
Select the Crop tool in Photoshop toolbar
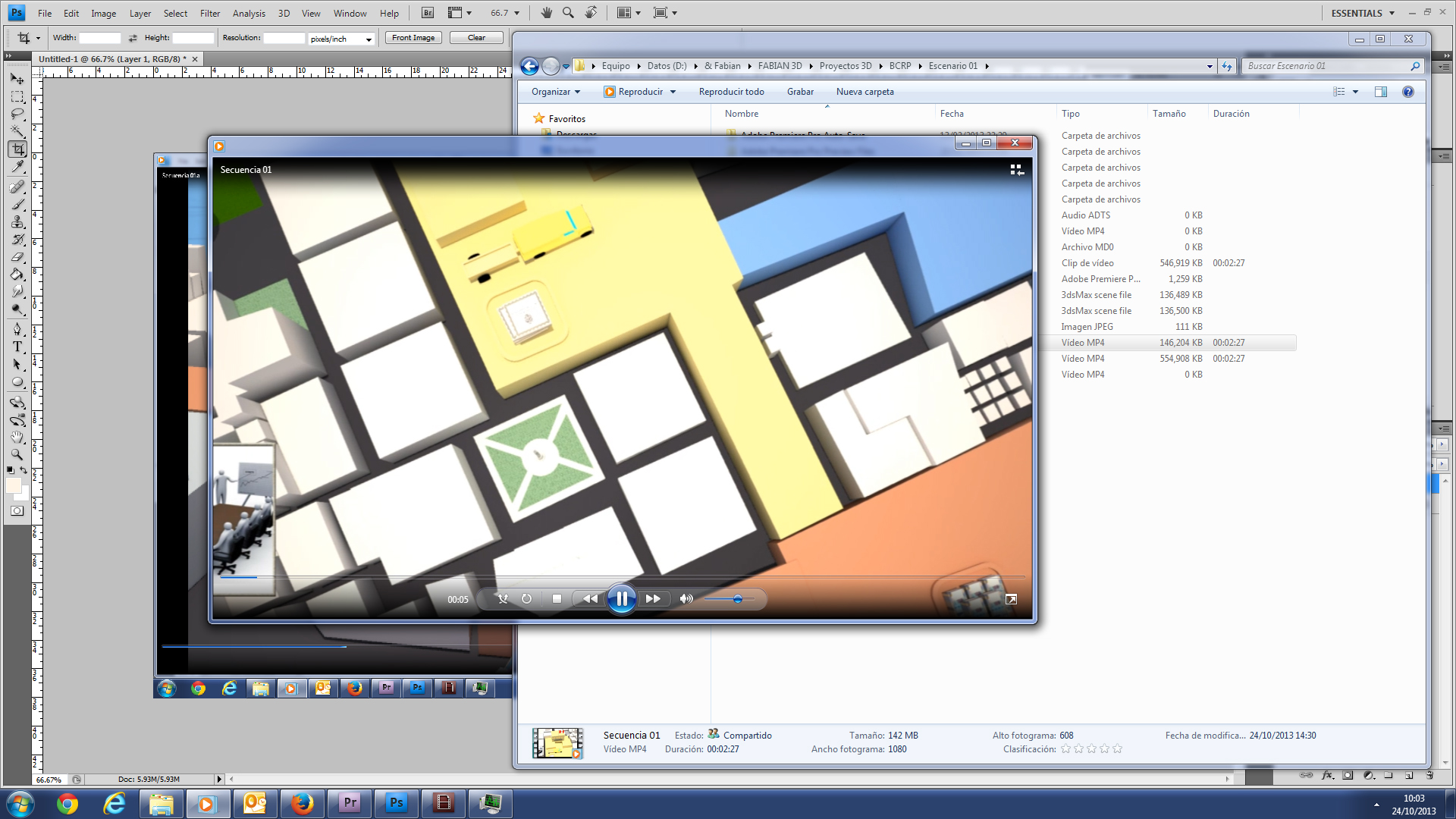pos(18,149)
